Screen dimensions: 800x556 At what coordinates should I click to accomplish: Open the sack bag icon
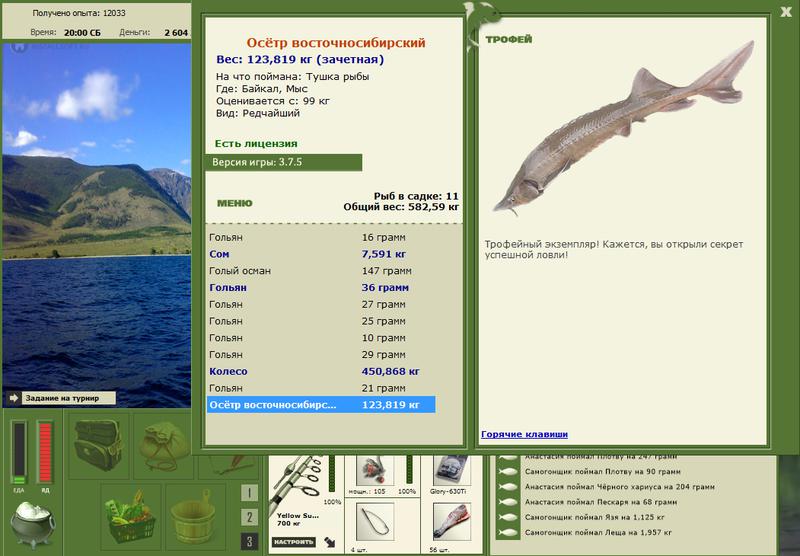point(163,445)
